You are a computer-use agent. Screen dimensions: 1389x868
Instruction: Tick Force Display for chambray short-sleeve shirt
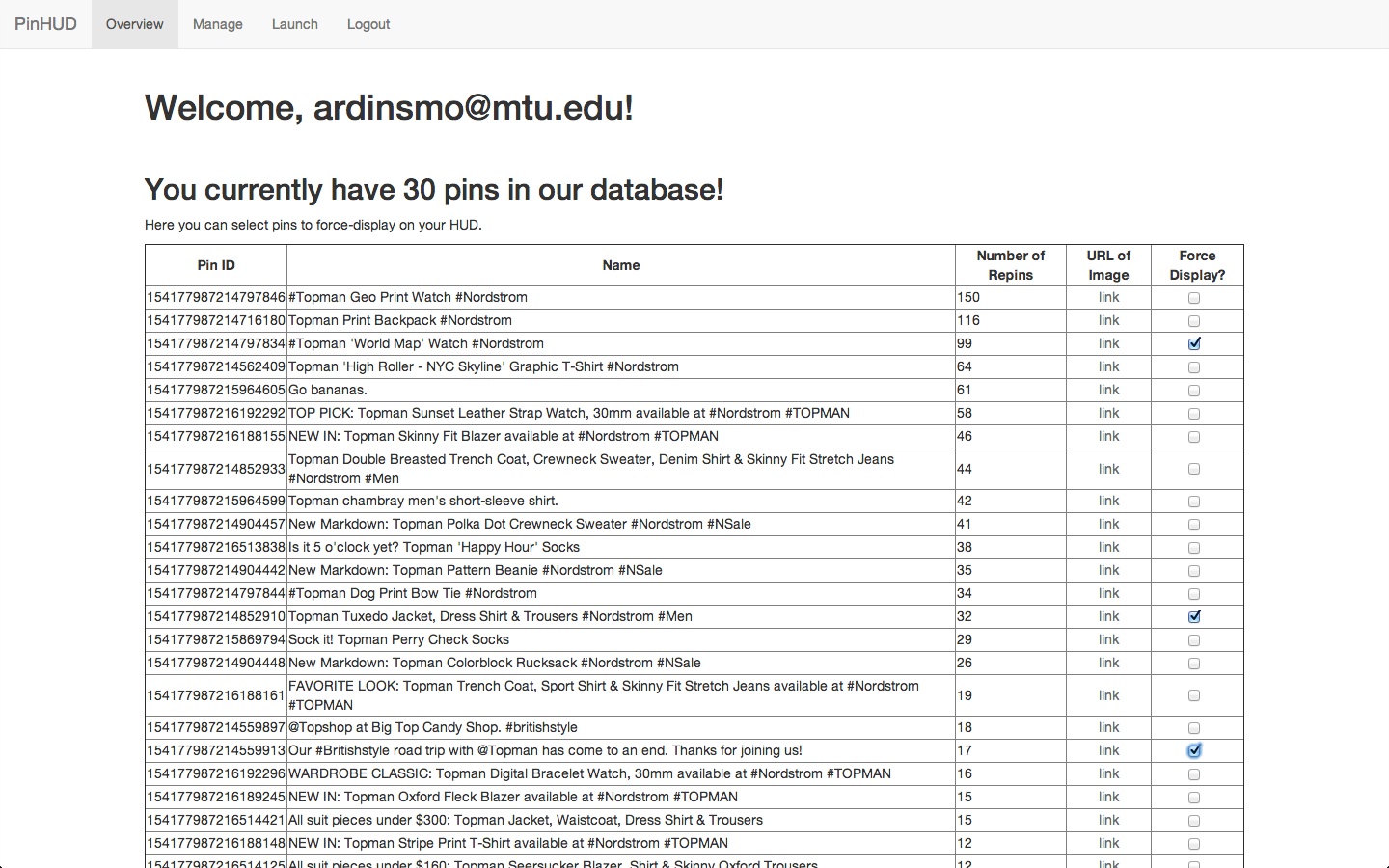point(1194,502)
